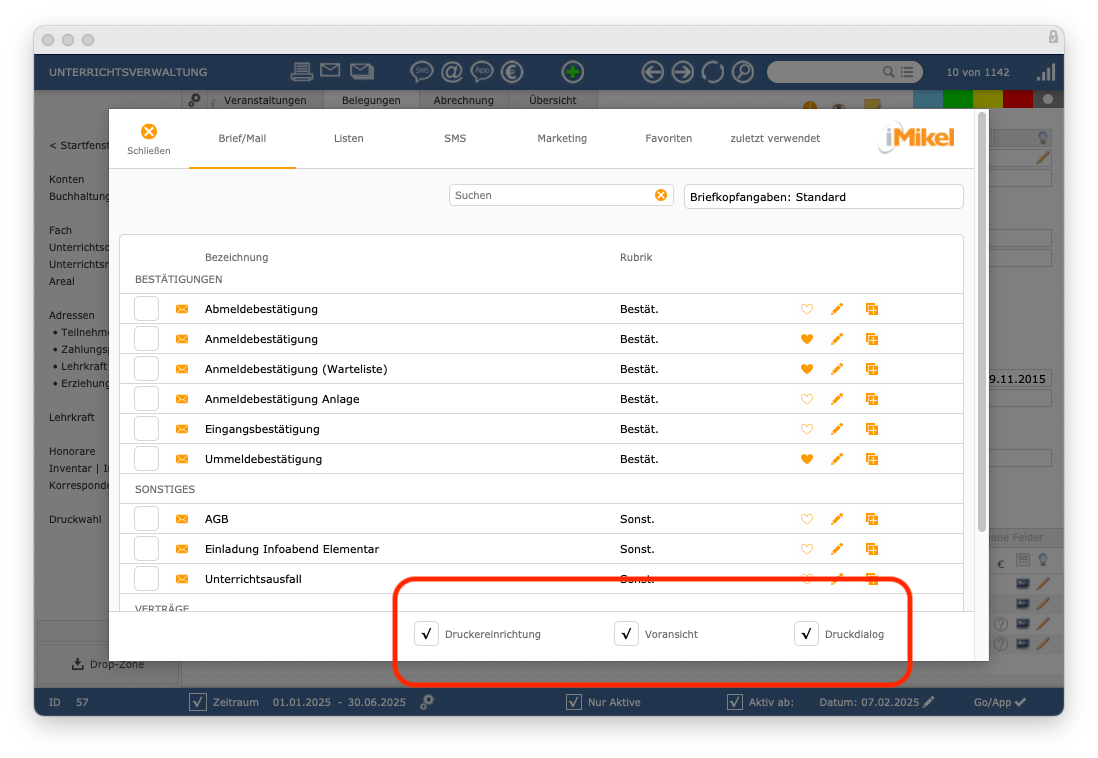Click the gear icon beside Zeitraum dates
This screenshot has width=1098, height=758.
coord(427,701)
